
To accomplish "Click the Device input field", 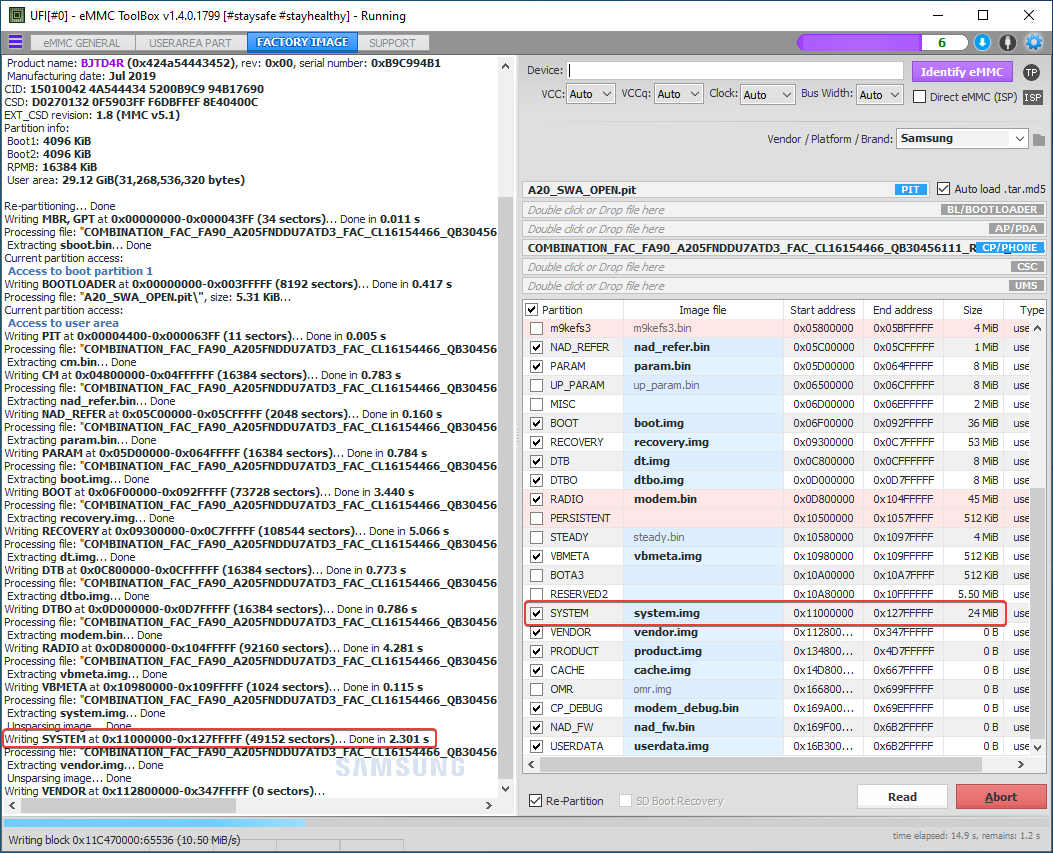I will coord(735,71).
